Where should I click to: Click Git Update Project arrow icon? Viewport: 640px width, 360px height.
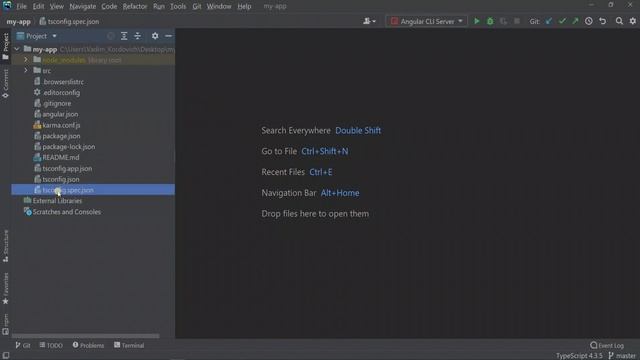[x=549, y=21]
